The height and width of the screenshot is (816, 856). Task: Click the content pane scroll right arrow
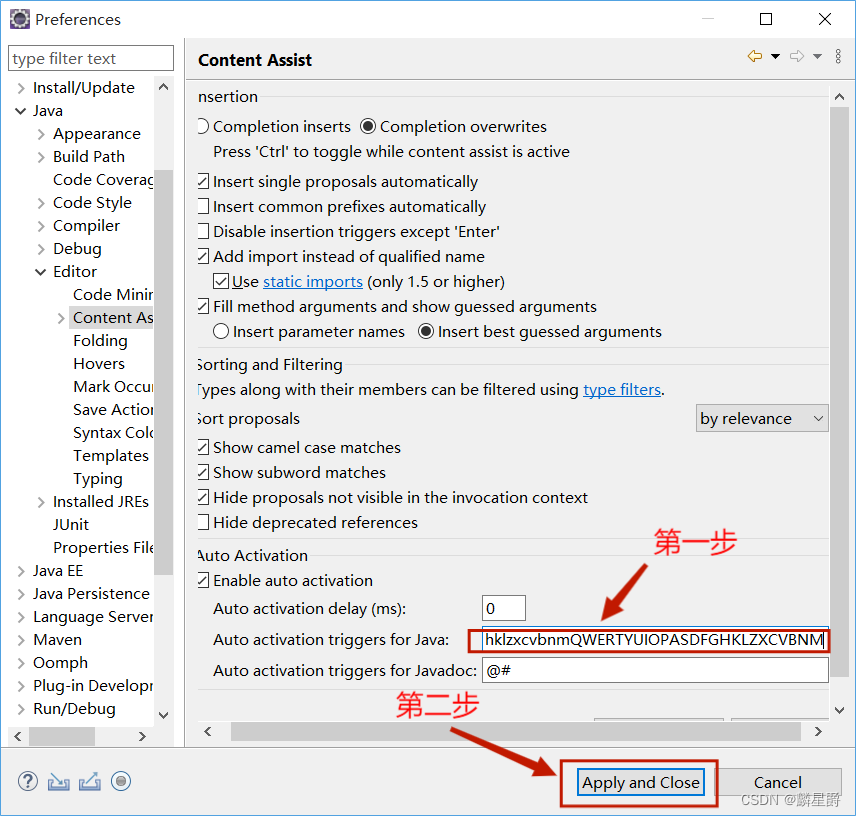coord(818,731)
